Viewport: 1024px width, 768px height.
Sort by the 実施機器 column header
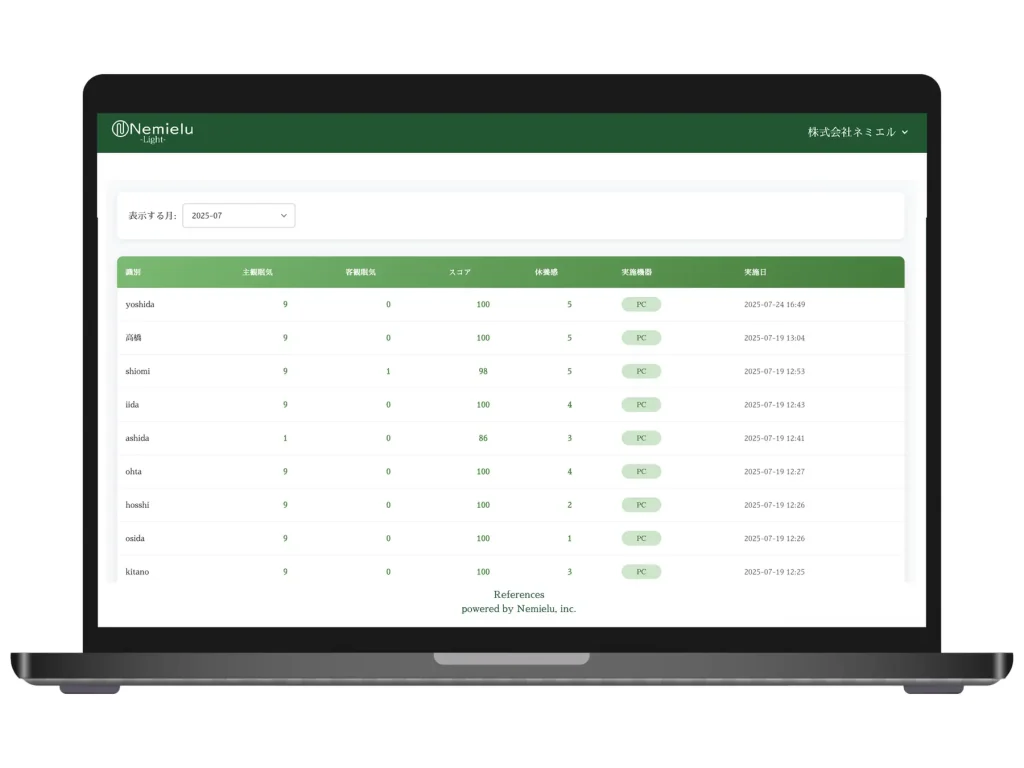click(637, 272)
